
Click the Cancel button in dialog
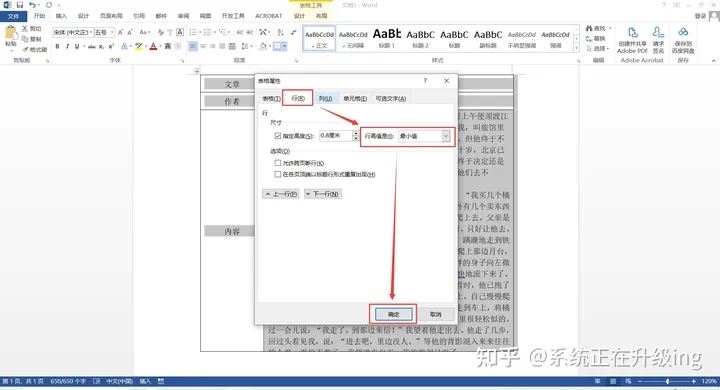pyautogui.click(x=435, y=314)
